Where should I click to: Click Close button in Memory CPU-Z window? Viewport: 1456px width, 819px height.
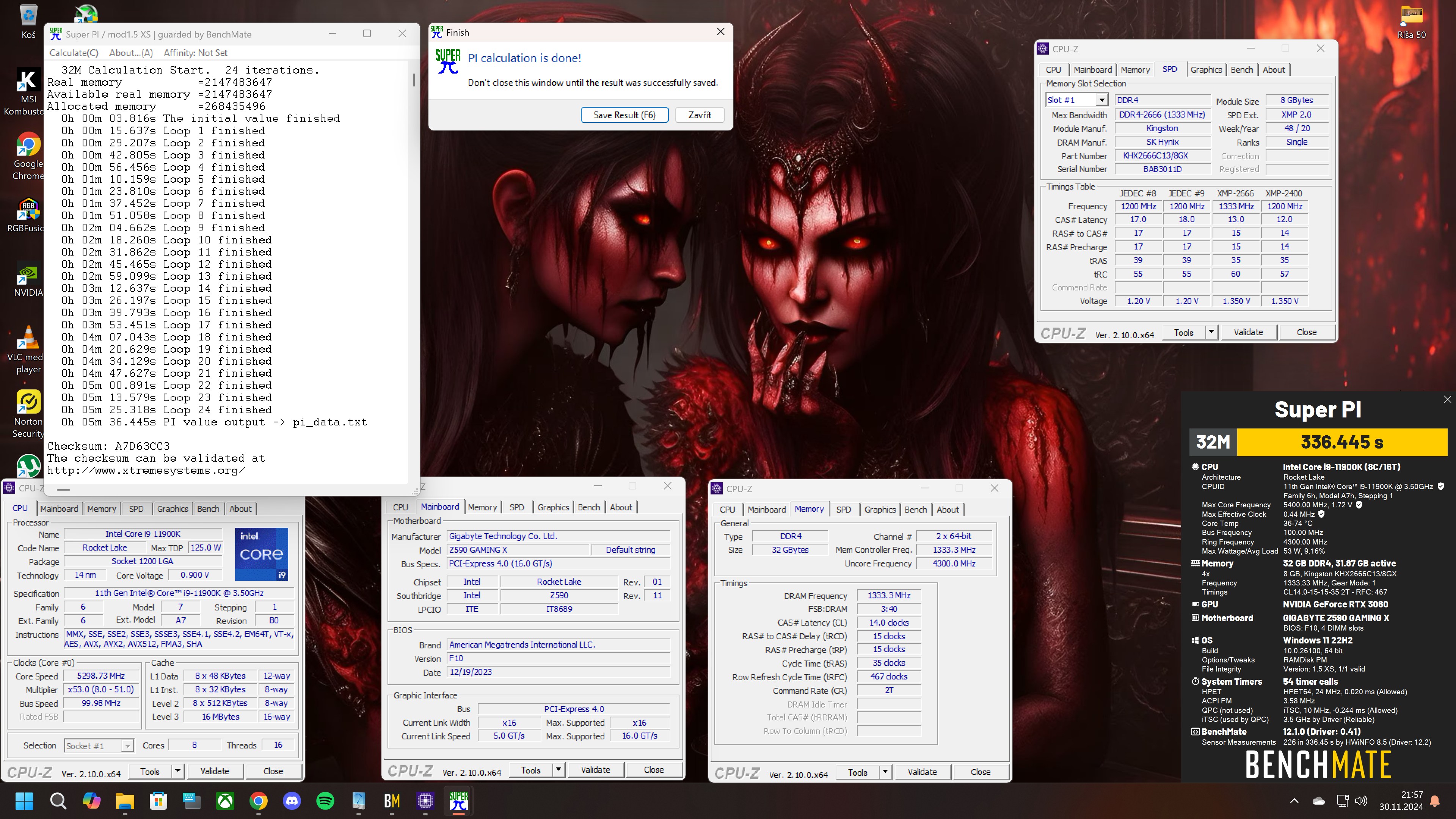(980, 772)
